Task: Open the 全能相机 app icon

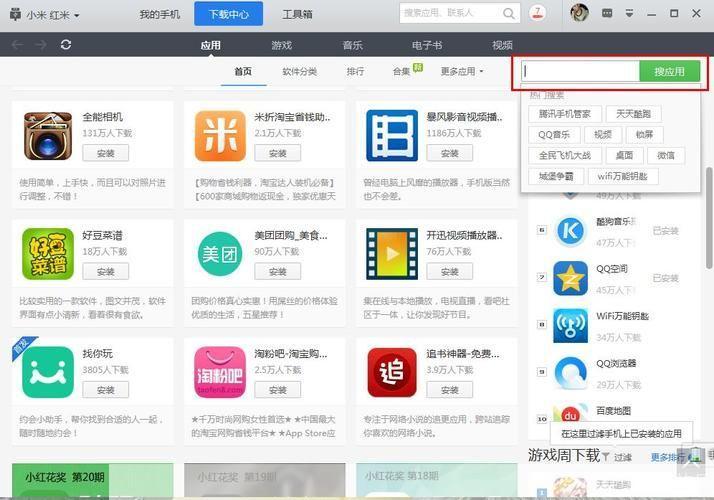Action: coord(48,136)
